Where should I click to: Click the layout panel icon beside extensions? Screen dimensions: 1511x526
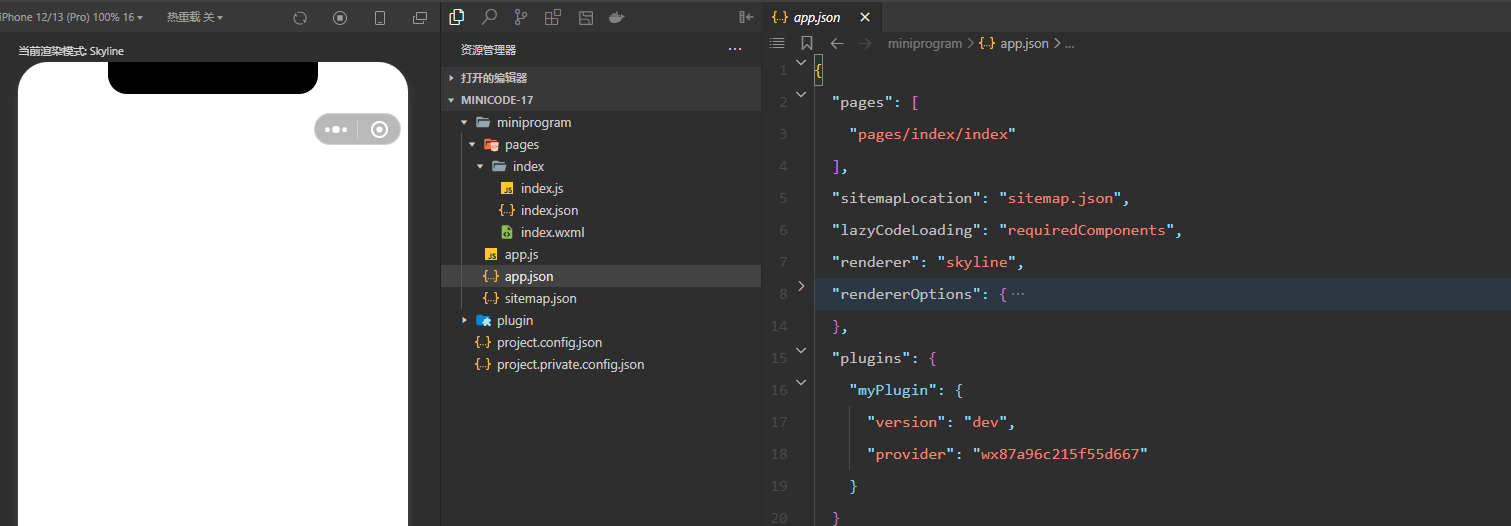(x=586, y=17)
